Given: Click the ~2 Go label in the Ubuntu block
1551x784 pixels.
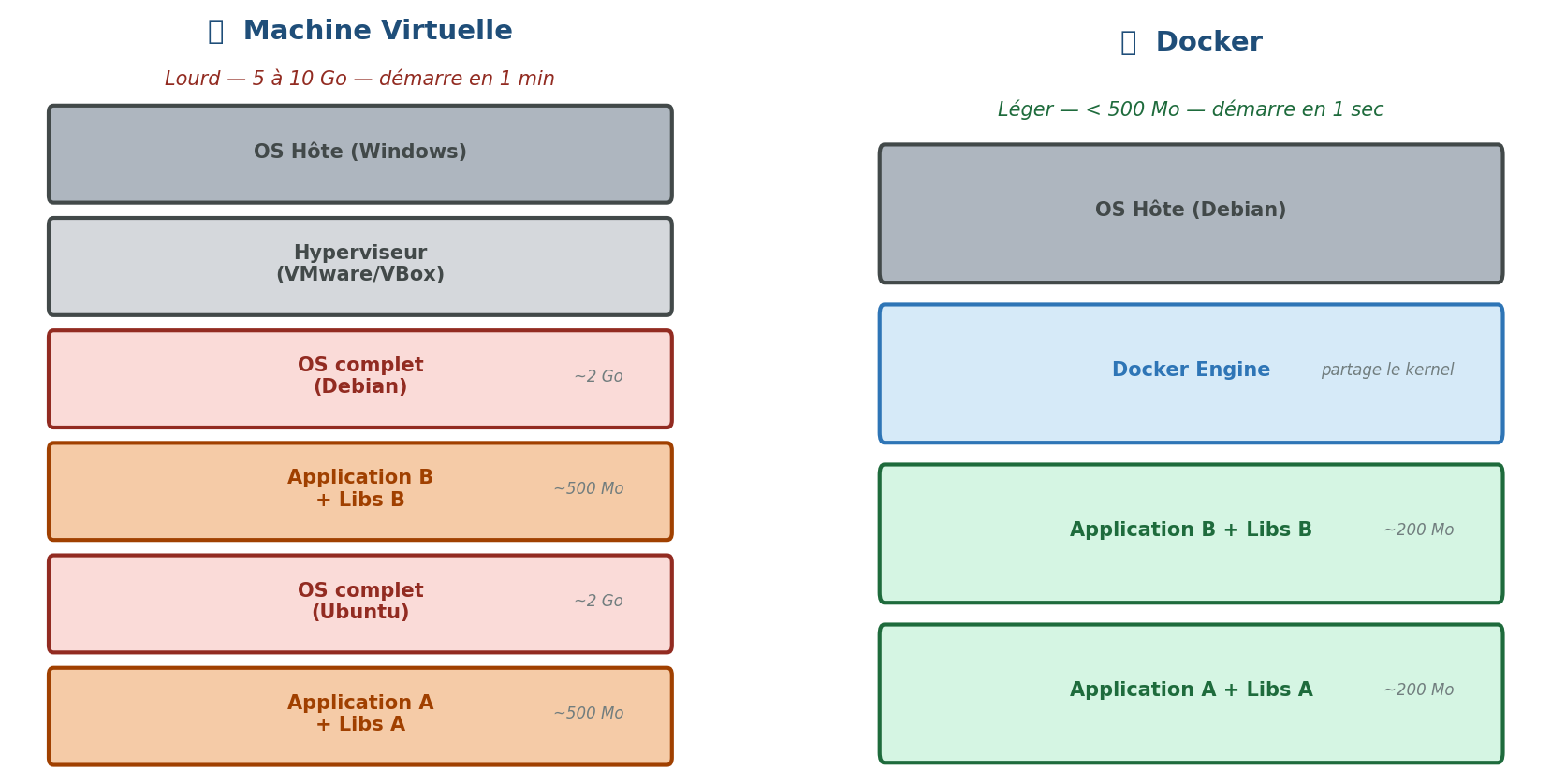Looking at the screenshot, I should (598, 602).
